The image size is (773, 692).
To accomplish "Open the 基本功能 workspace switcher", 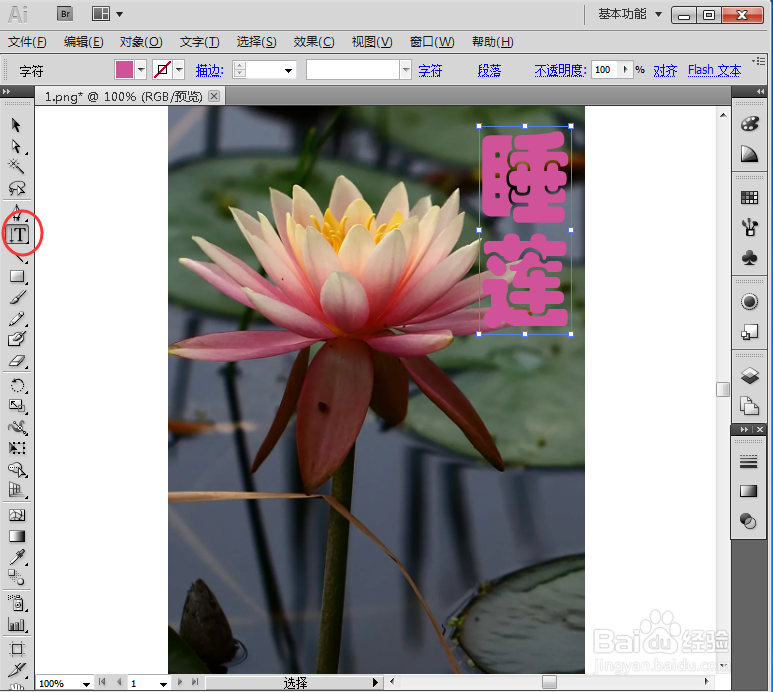I will [630, 14].
